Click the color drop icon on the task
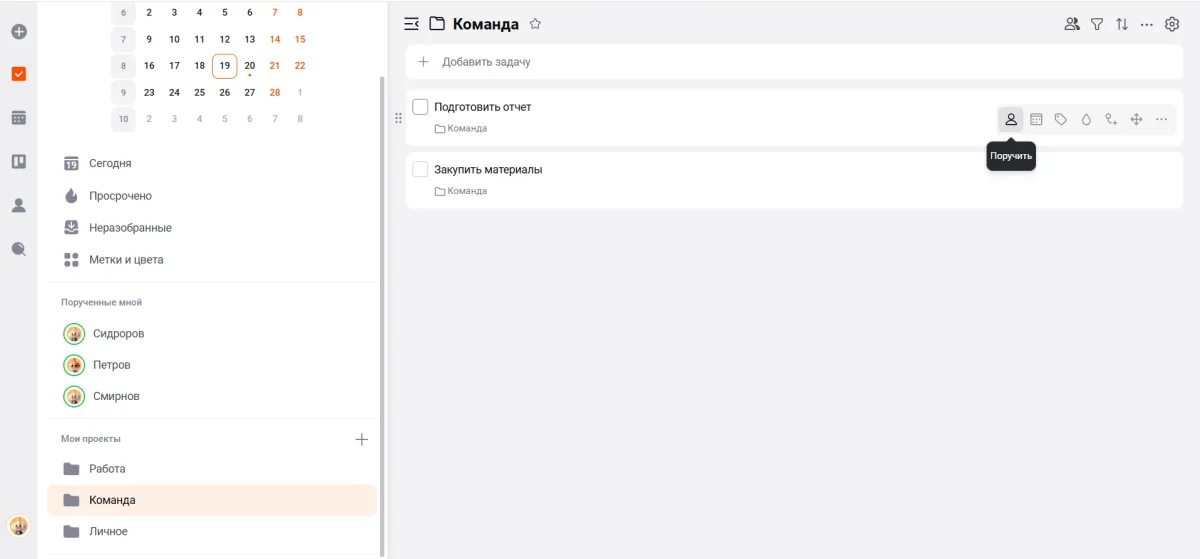 1086,119
